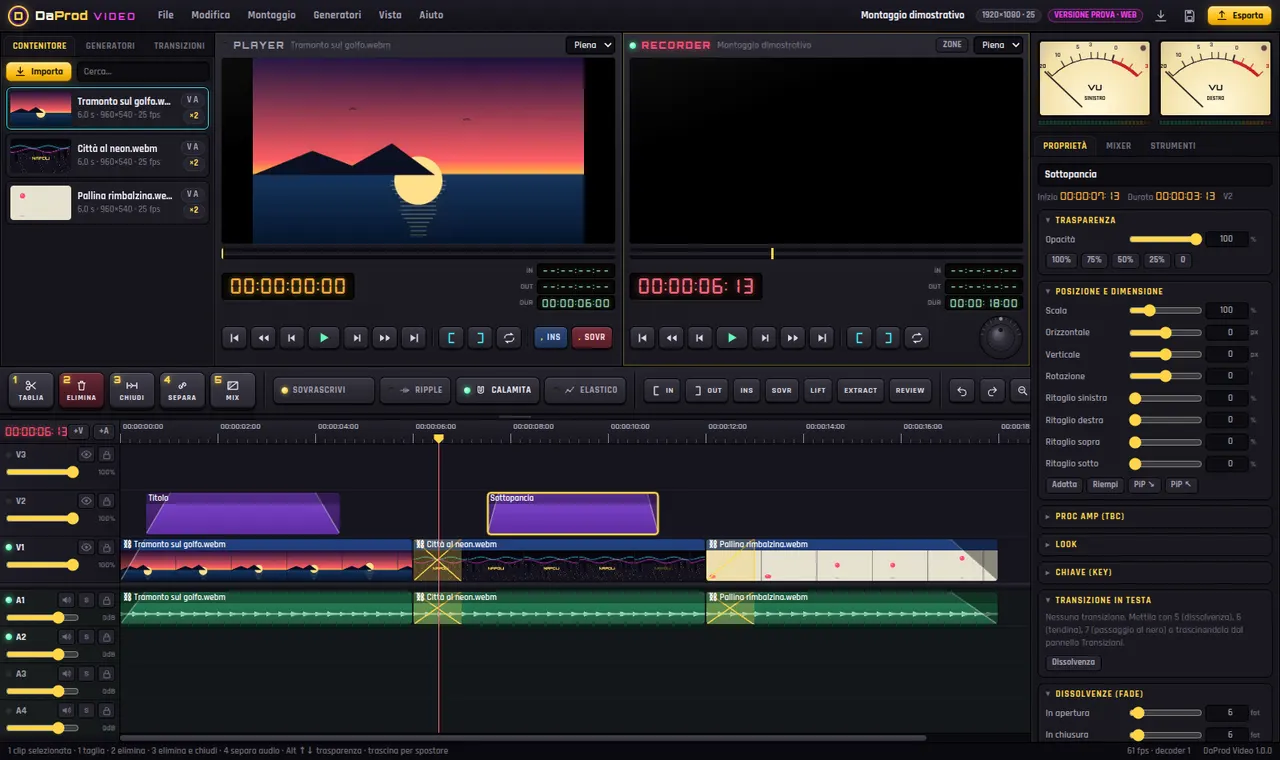
Task: Click the Dissolvenza button in the Transizione in testa section
Action: click(1074, 662)
